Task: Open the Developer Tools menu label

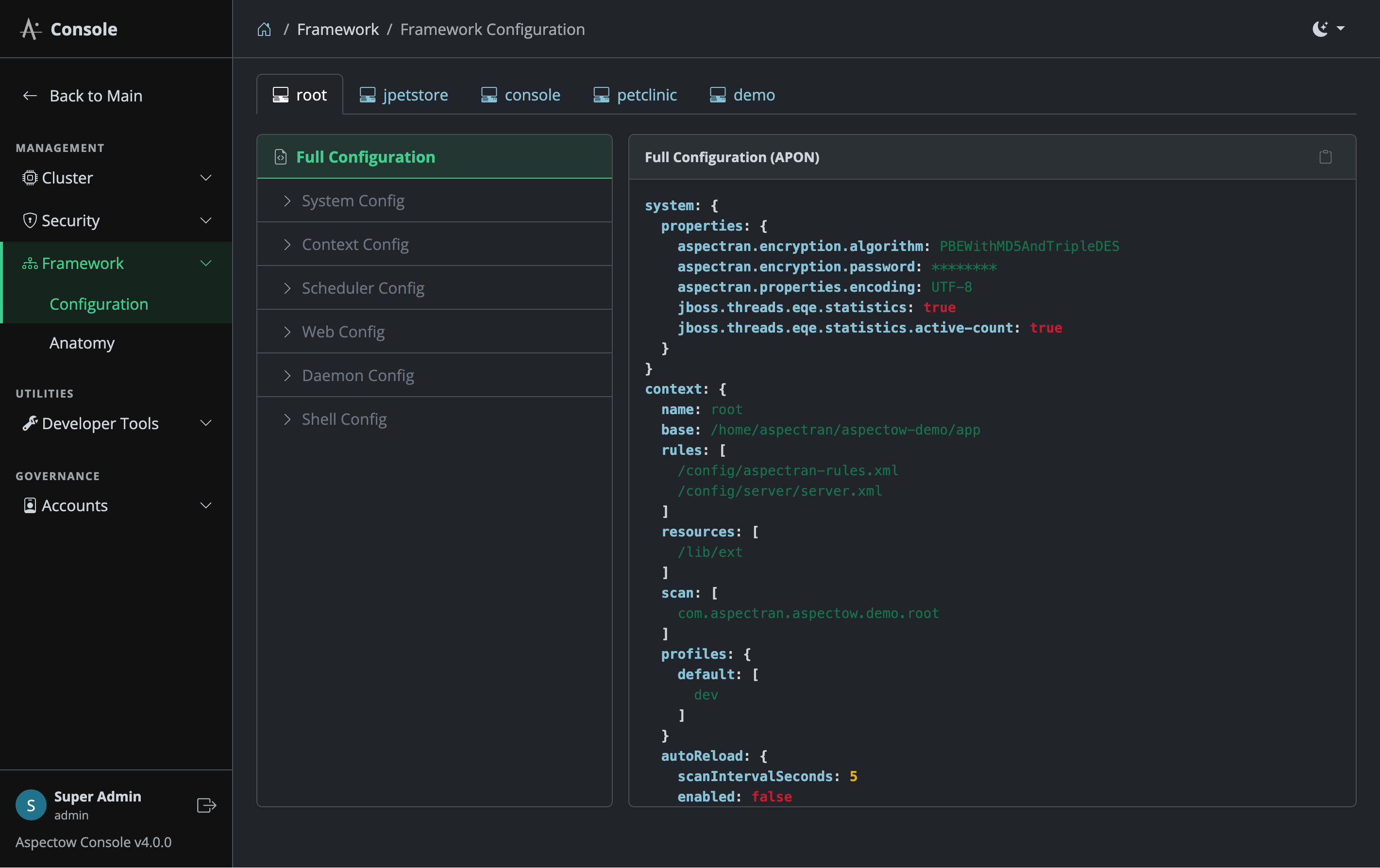Action: 101,423
